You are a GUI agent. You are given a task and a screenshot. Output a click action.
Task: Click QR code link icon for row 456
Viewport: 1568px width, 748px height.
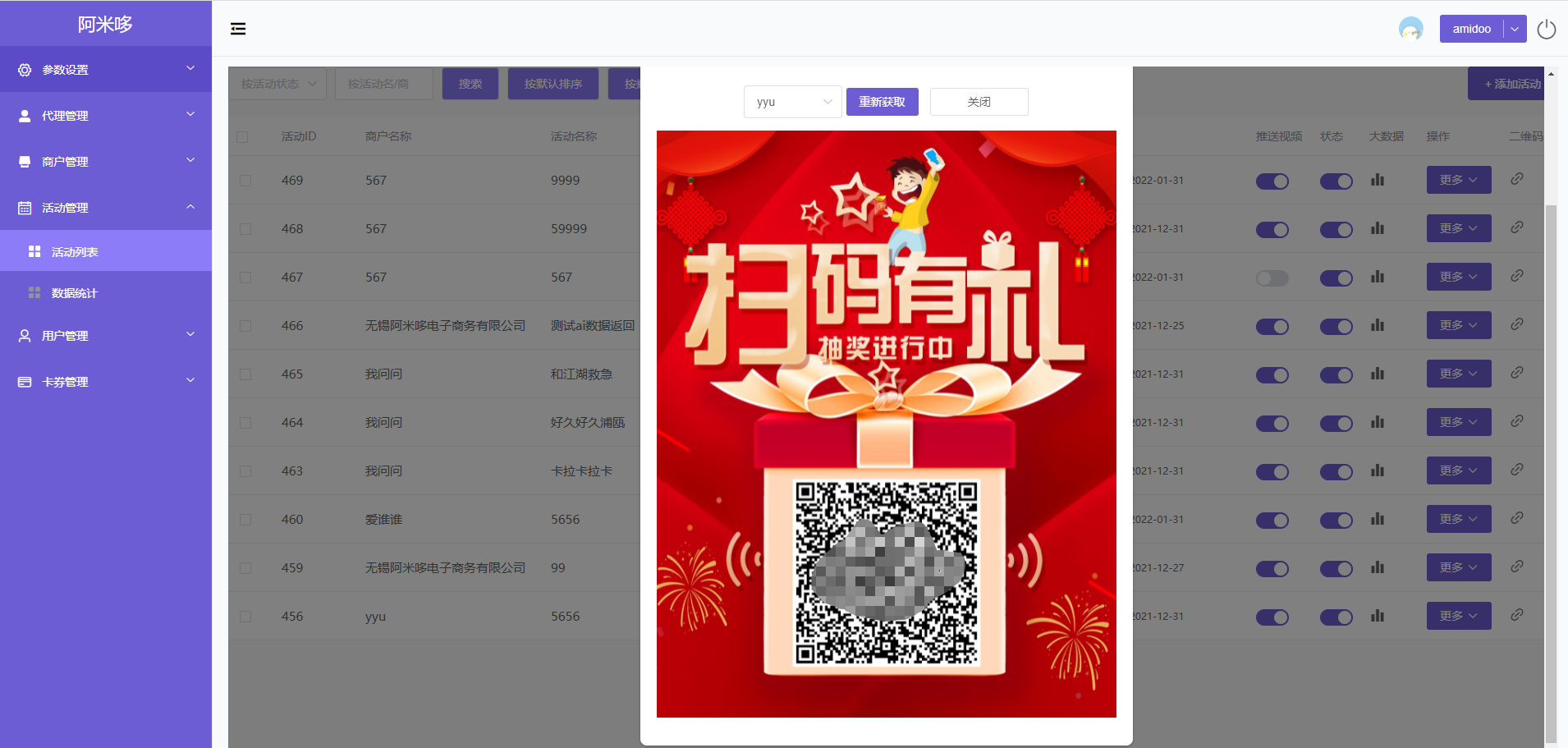tap(1517, 615)
